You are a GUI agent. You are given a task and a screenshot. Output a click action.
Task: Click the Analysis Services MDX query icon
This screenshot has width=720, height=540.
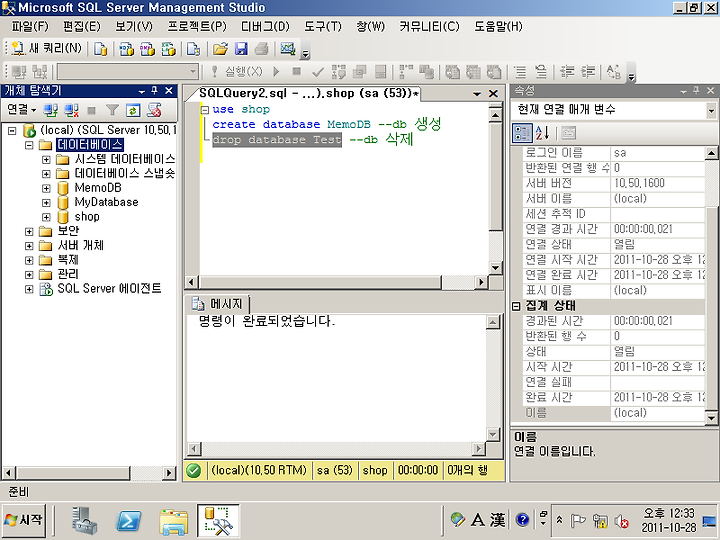[126, 48]
